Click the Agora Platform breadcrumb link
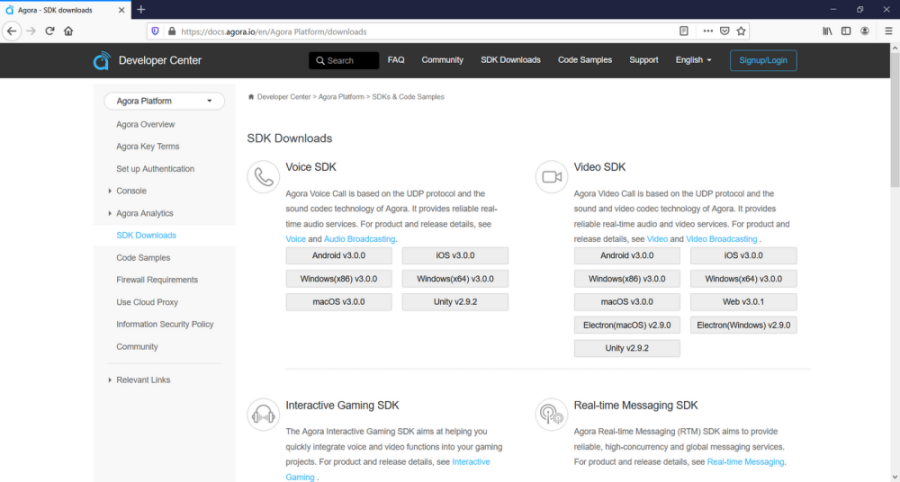This screenshot has width=900, height=482. pyautogui.click(x=341, y=97)
